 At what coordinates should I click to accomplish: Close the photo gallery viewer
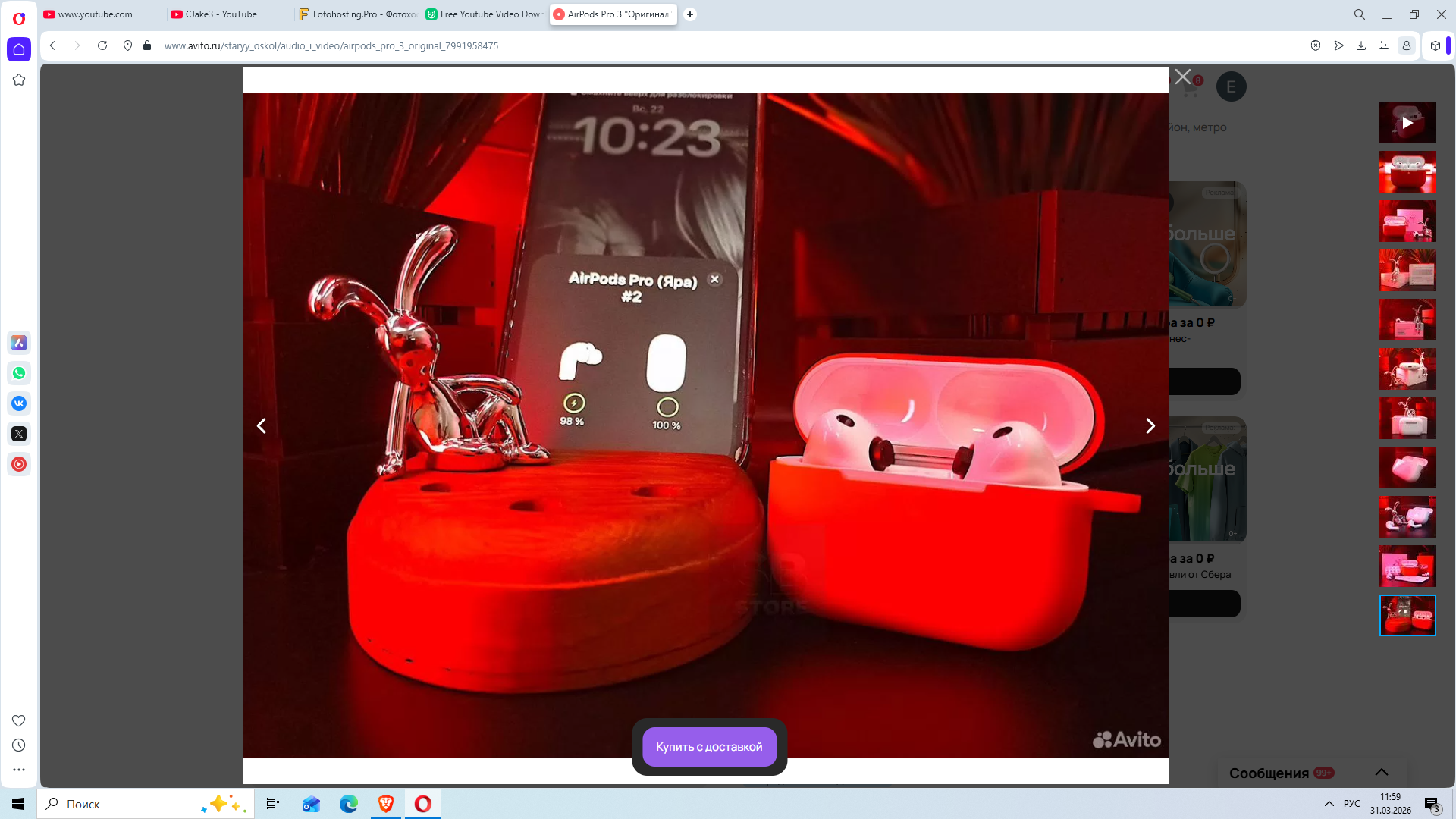pyautogui.click(x=1182, y=77)
